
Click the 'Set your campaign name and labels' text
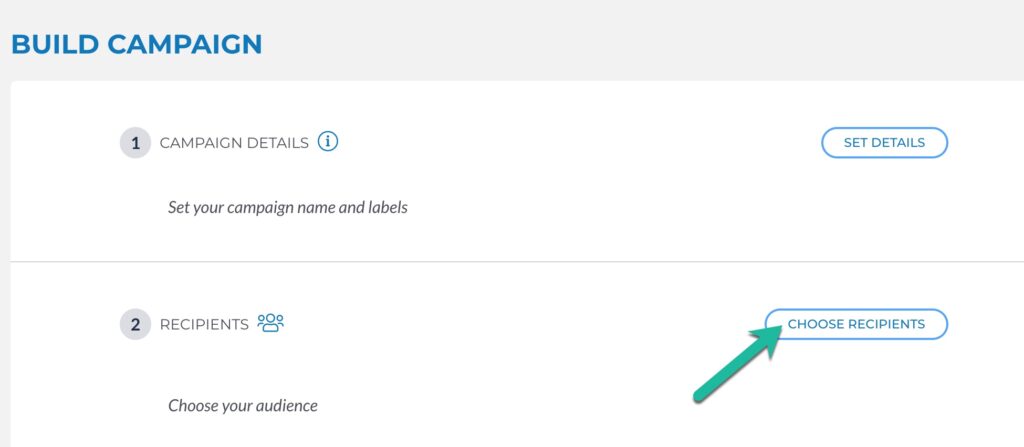pyautogui.click(x=288, y=208)
